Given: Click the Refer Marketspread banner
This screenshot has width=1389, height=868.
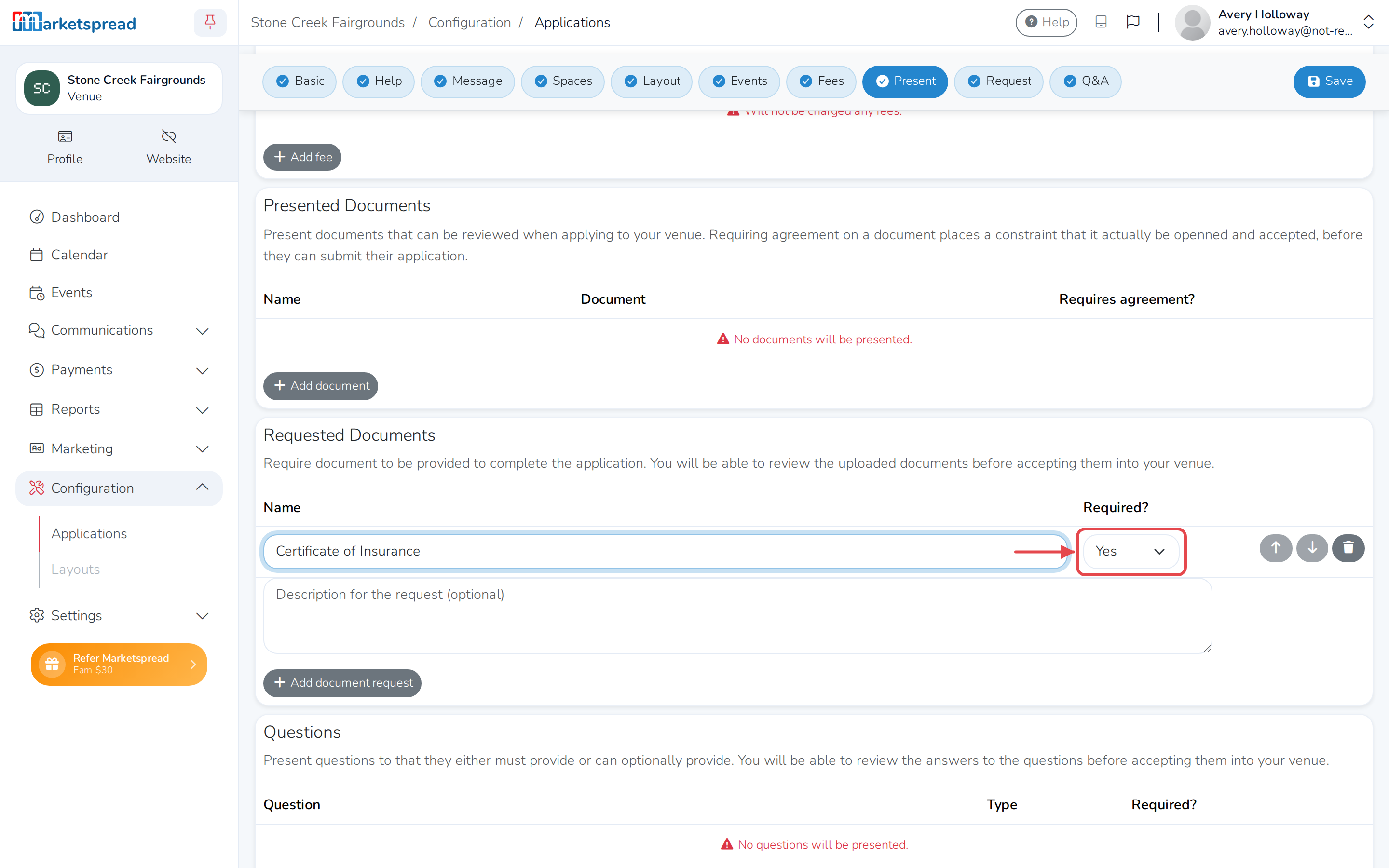Looking at the screenshot, I should point(119,664).
